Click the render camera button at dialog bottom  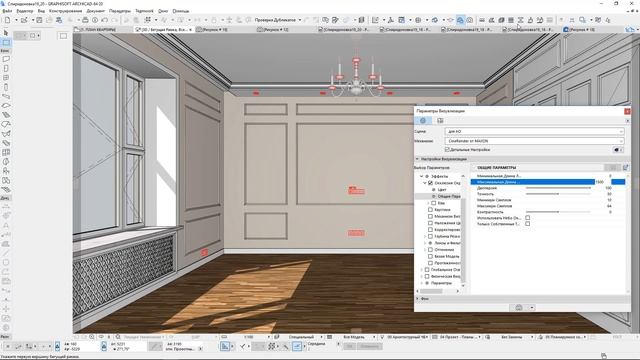coord(519,307)
